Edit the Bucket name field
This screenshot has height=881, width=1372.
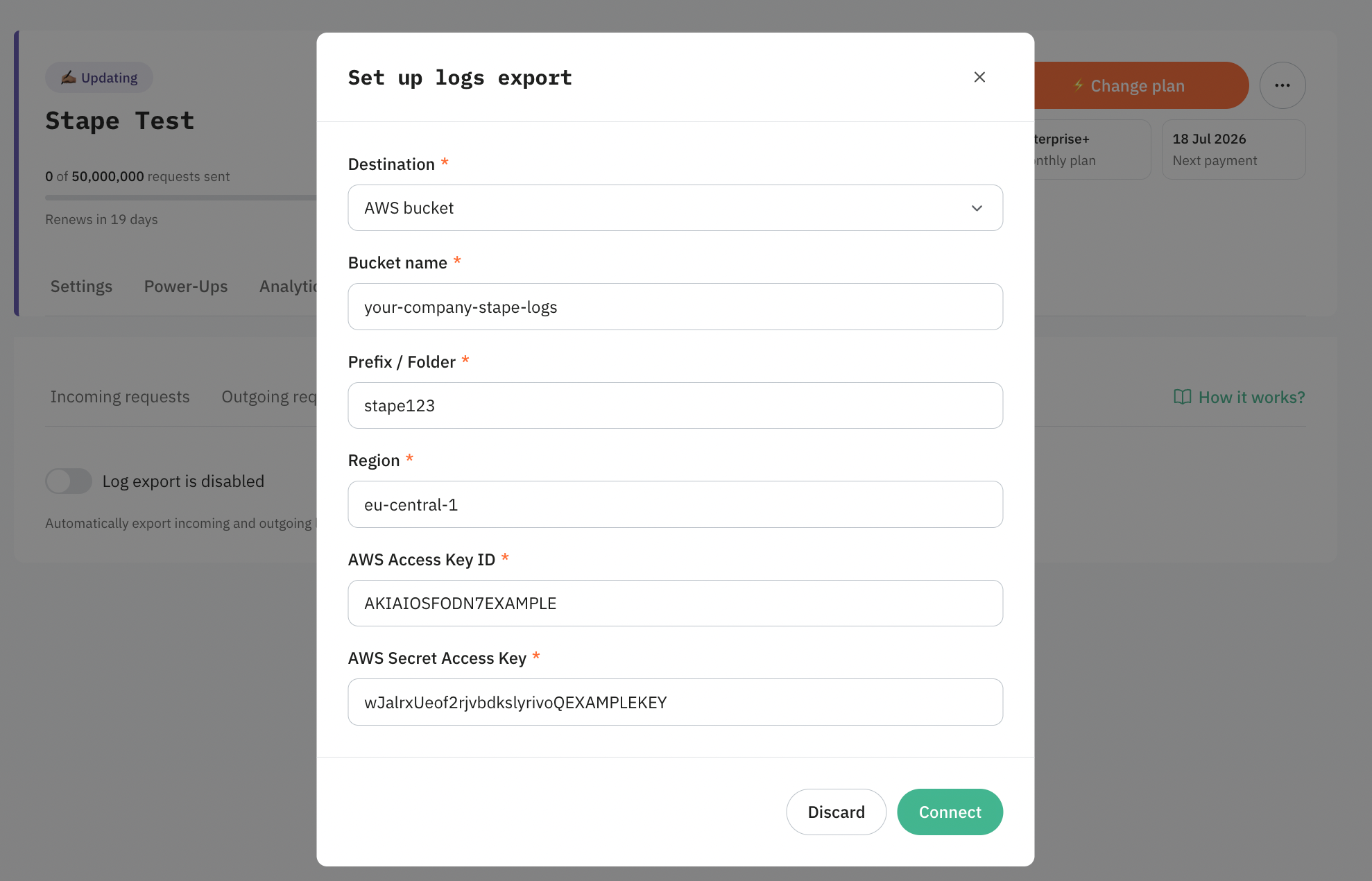click(x=675, y=307)
